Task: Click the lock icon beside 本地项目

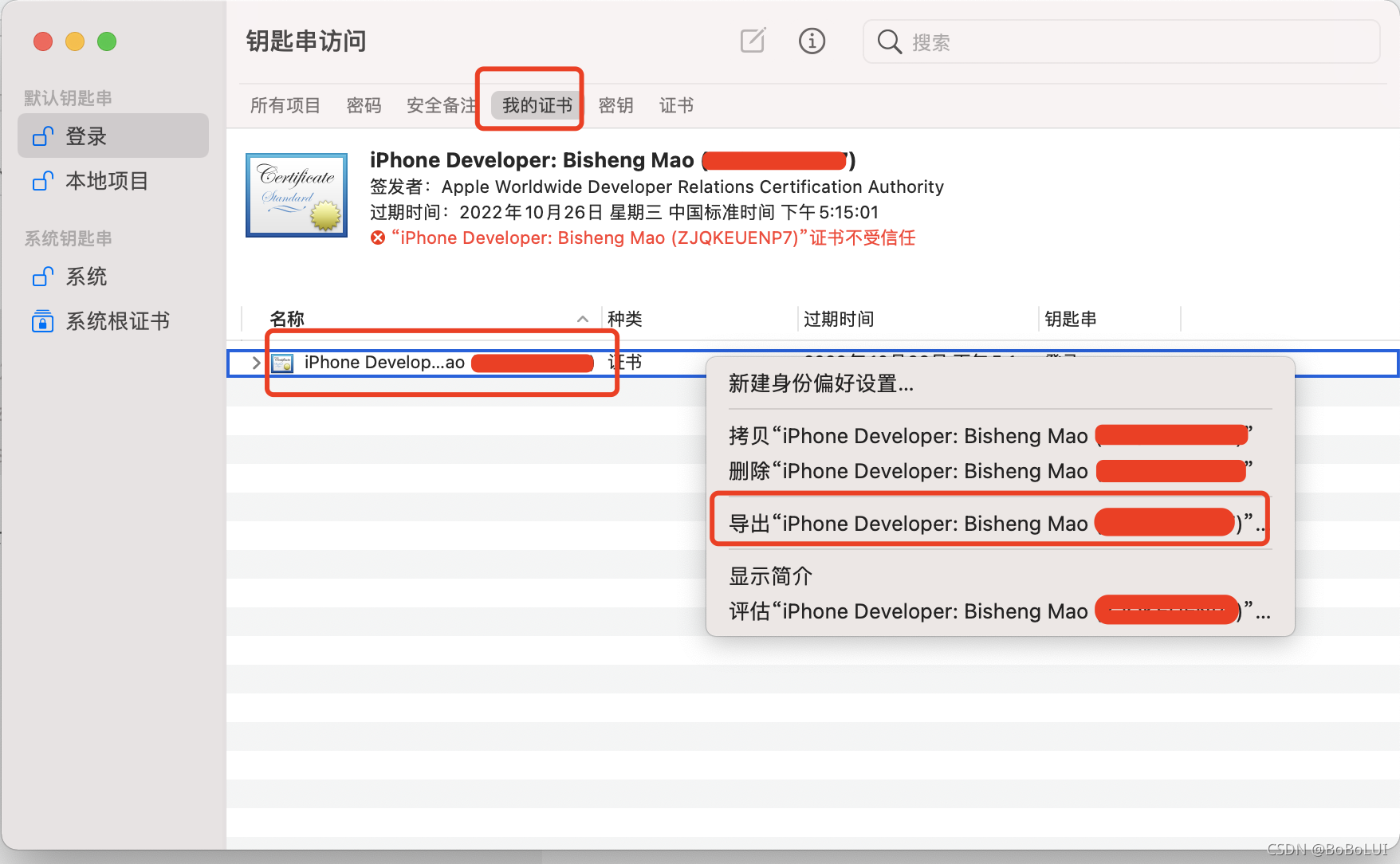Action: click(43, 181)
